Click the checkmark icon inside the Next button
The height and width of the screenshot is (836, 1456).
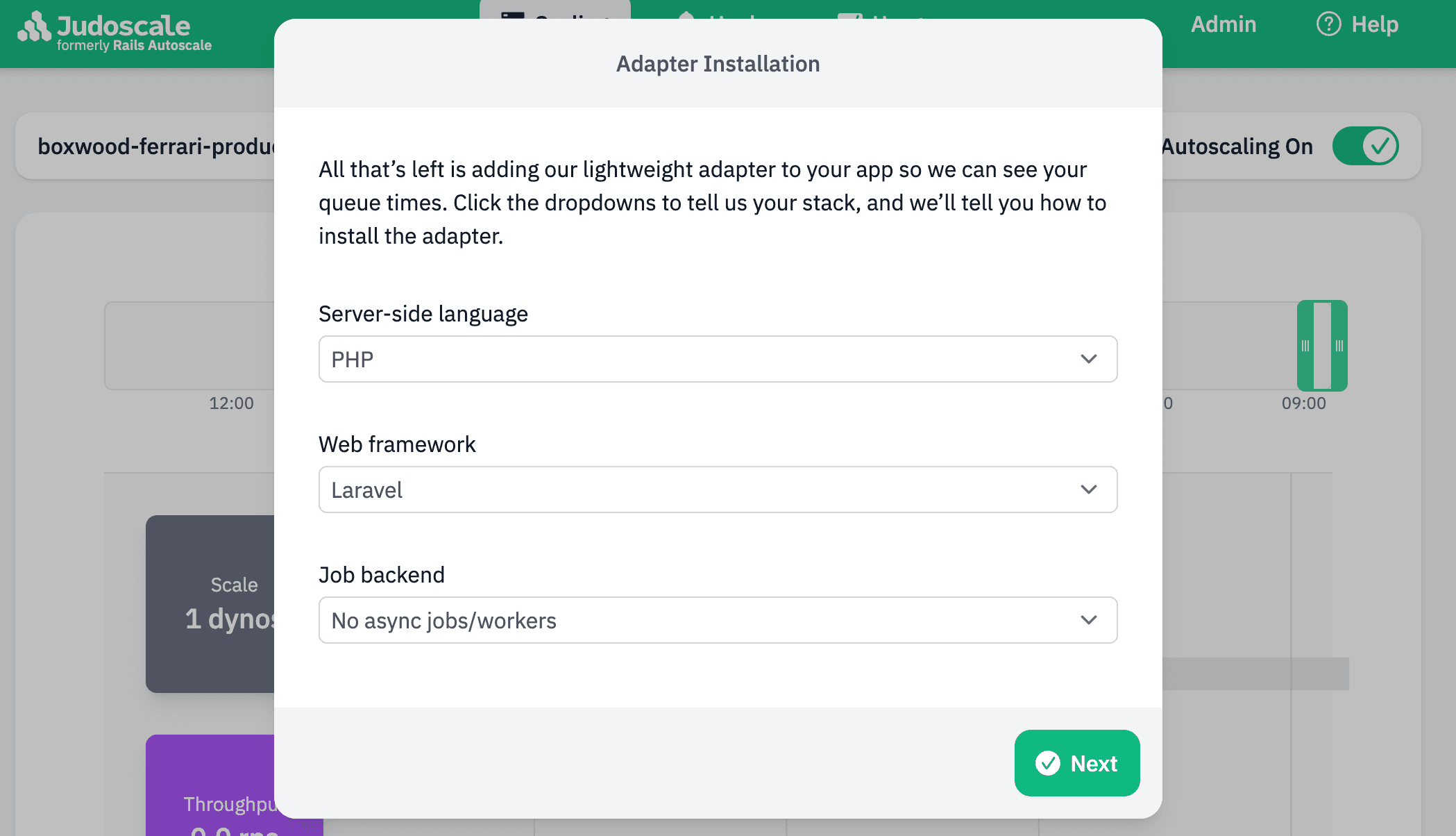[1048, 763]
